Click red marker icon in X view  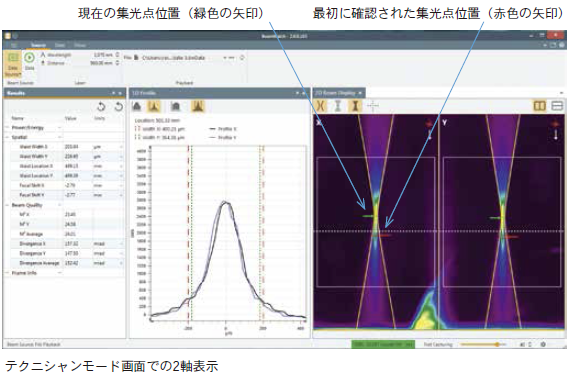pos(429,124)
